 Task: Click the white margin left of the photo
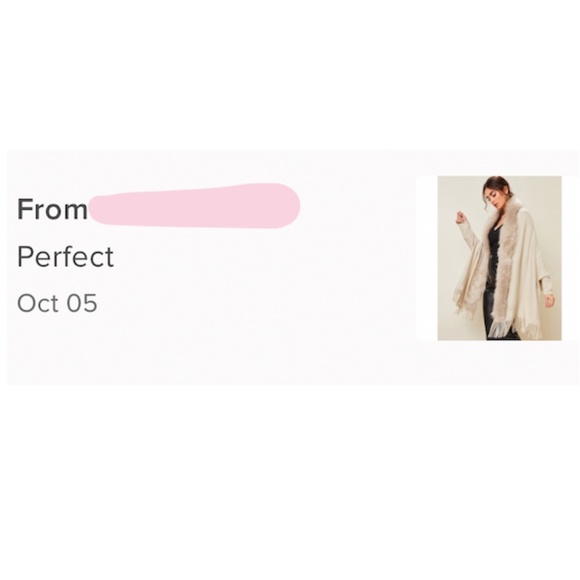coord(427,258)
